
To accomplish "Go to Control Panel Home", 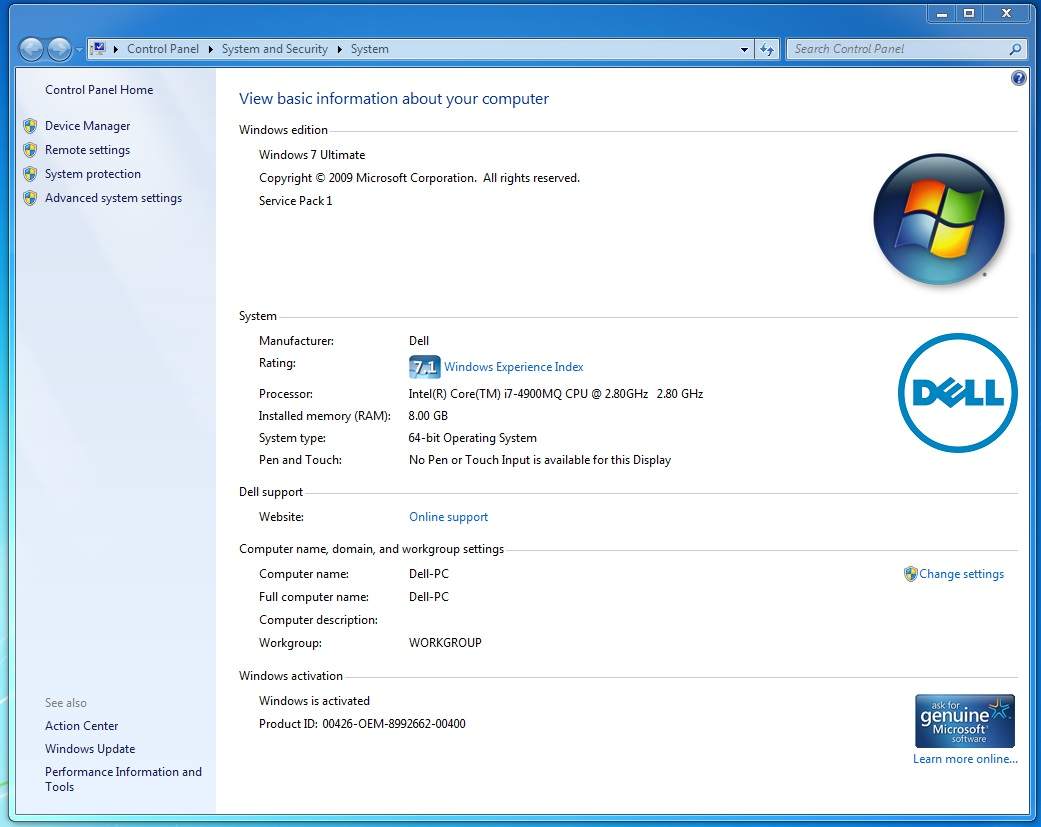I will click(99, 90).
